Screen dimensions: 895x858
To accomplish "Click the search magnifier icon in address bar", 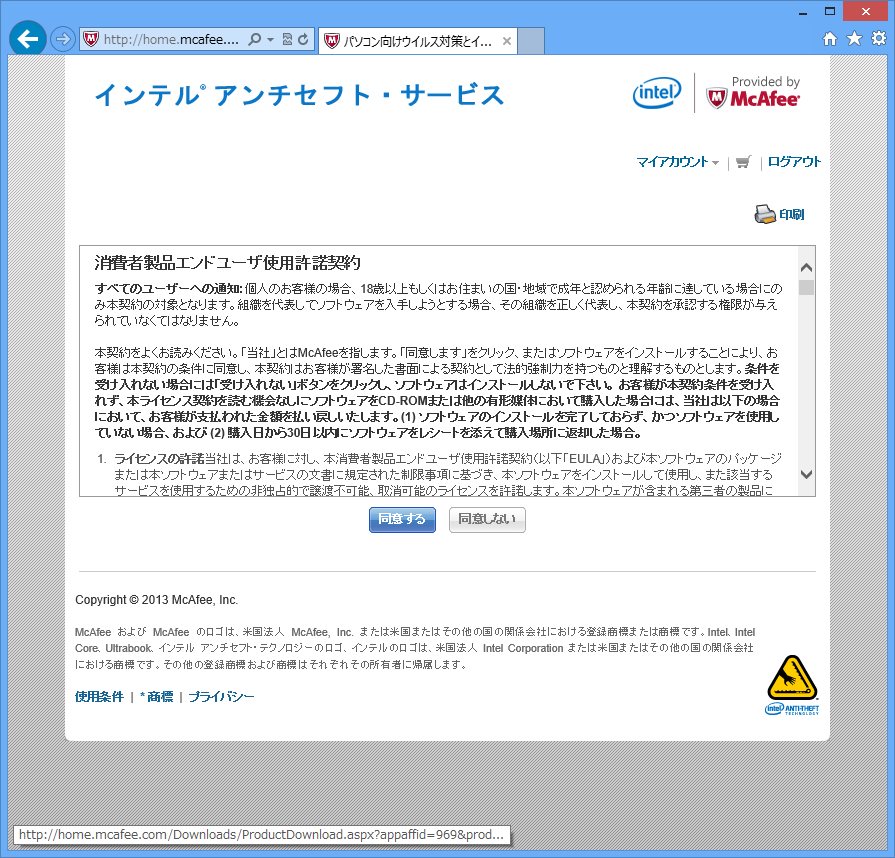I will (x=255, y=39).
